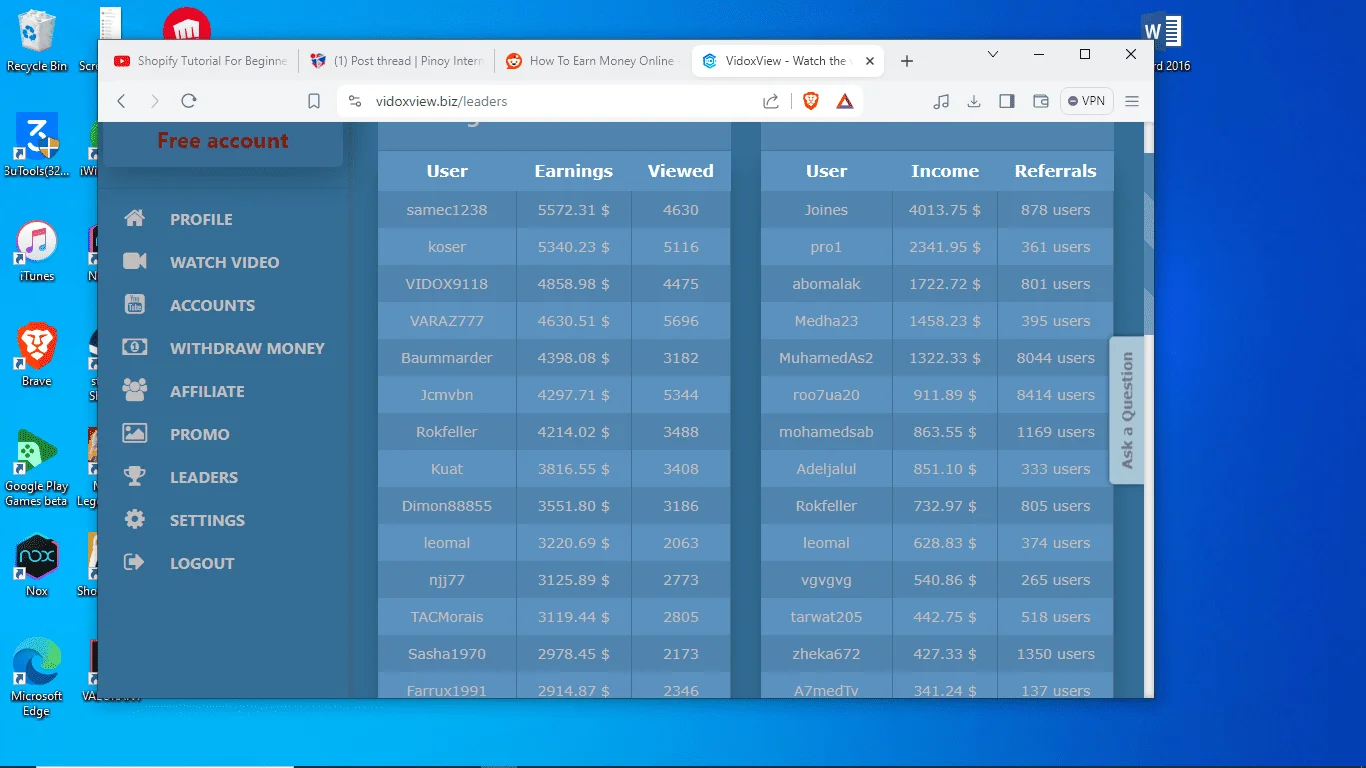Open the downloads icon in toolbar
The image size is (1366, 768).
[974, 101]
